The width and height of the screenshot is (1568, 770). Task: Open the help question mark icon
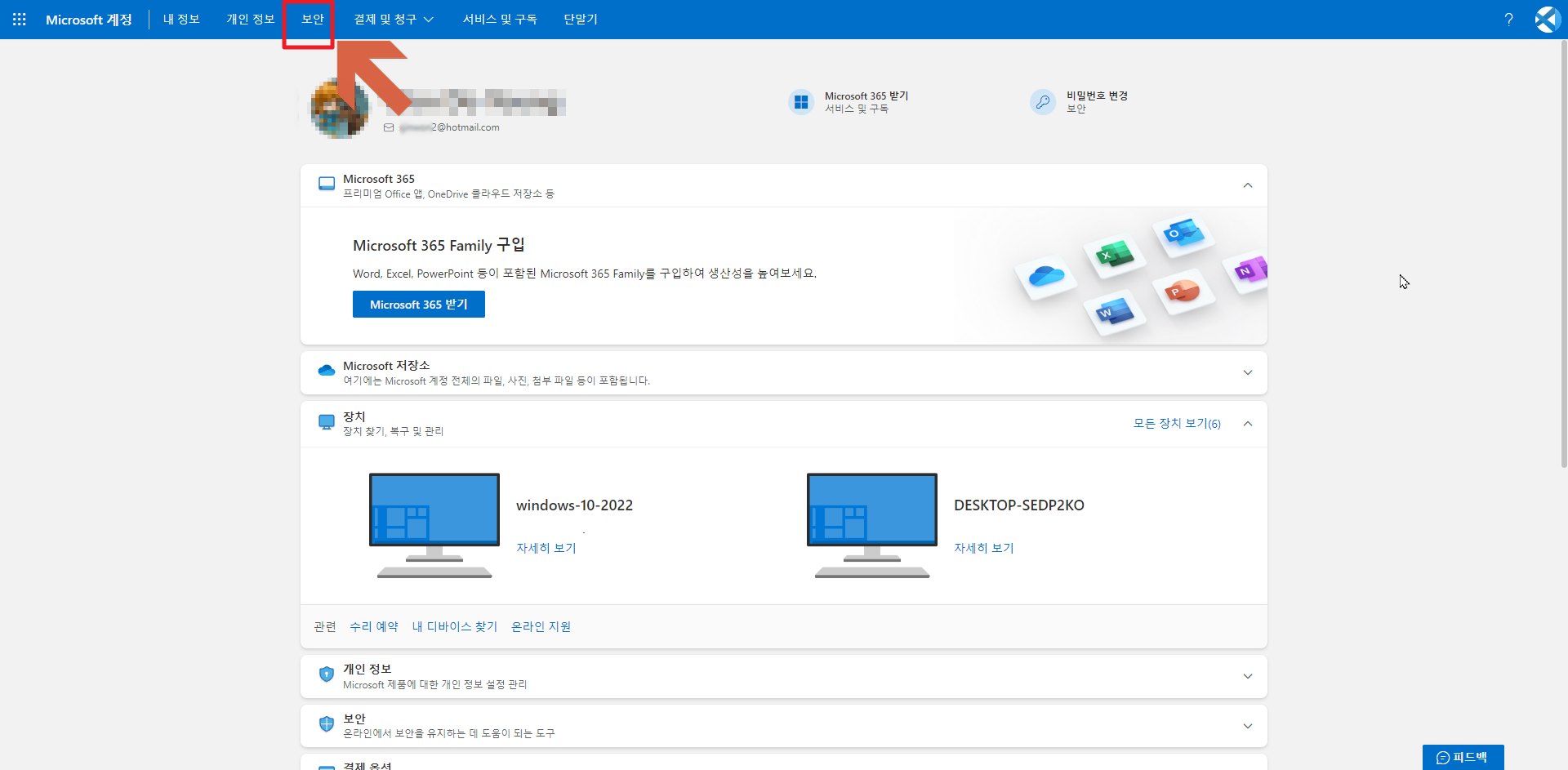(x=1508, y=19)
